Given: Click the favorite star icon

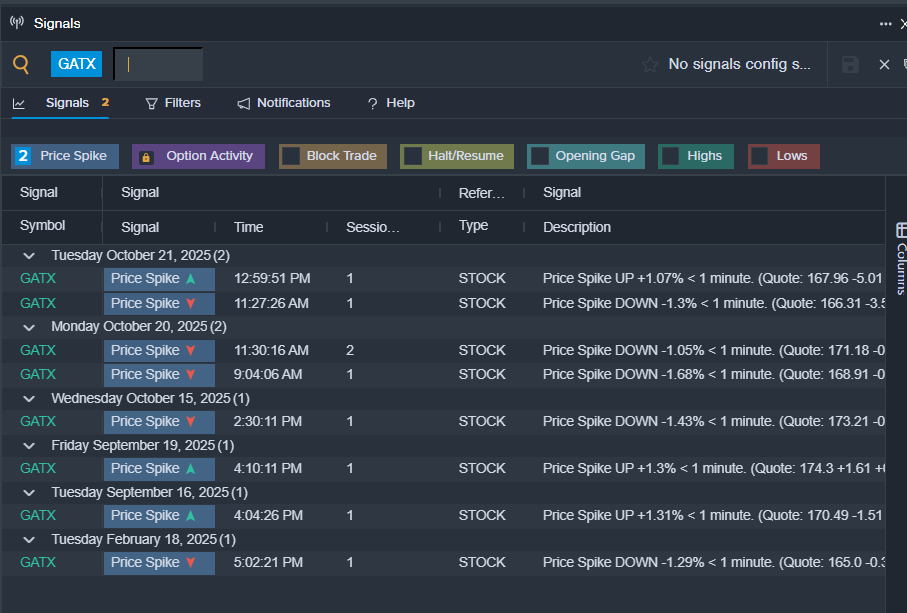Looking at the screenshot, I should [650, 64].
